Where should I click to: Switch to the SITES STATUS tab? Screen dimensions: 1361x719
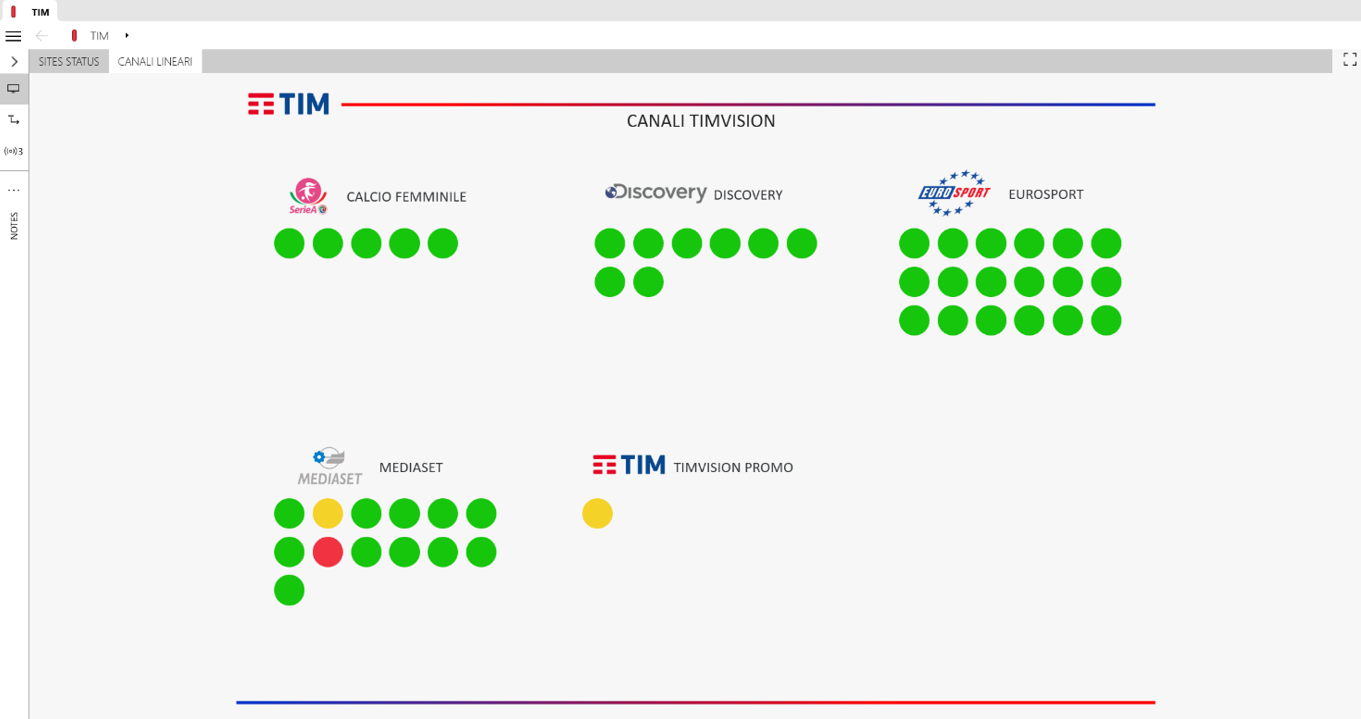coord(69,62)
